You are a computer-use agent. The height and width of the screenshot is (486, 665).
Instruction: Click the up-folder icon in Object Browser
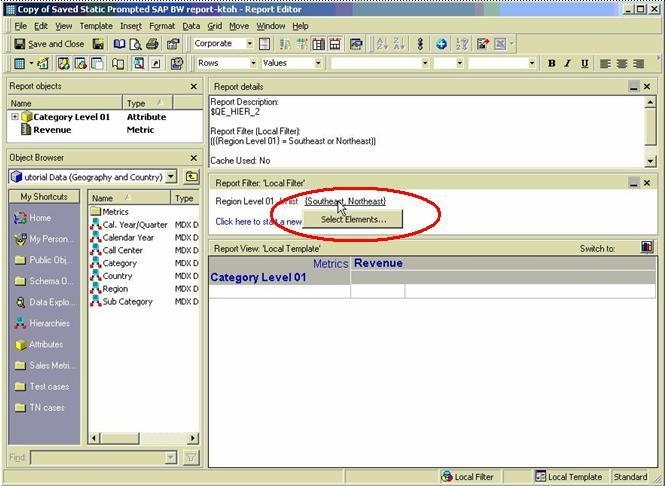click(190, 177)
